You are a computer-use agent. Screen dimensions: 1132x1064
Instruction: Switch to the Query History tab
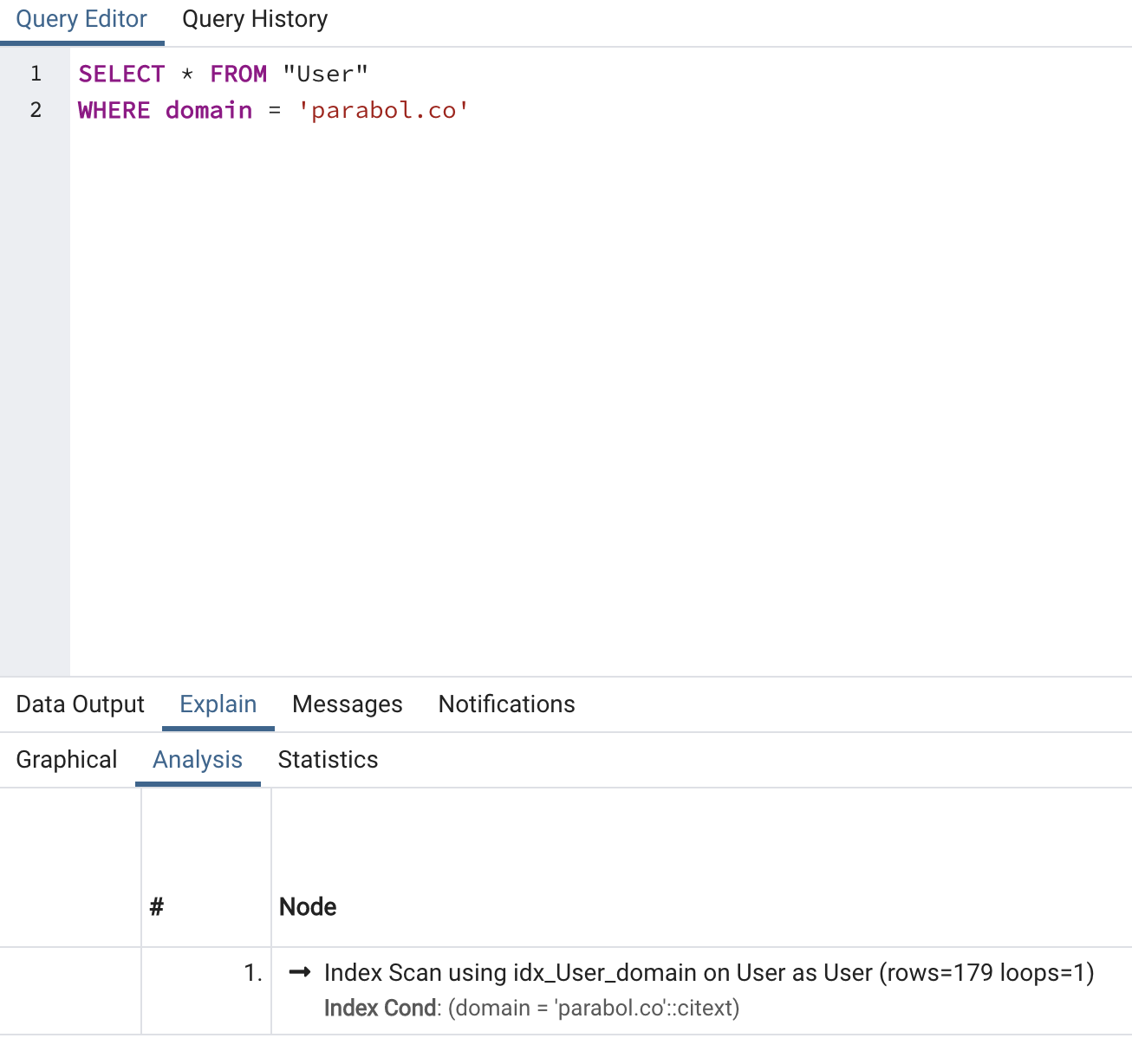253,19
